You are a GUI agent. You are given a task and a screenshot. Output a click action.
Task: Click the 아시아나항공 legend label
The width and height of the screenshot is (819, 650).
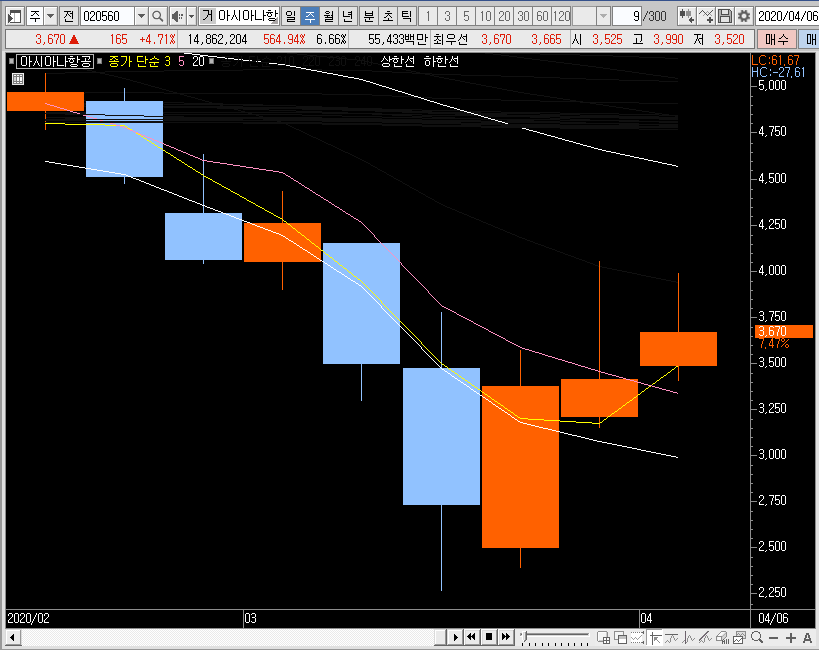pos(55,62)
